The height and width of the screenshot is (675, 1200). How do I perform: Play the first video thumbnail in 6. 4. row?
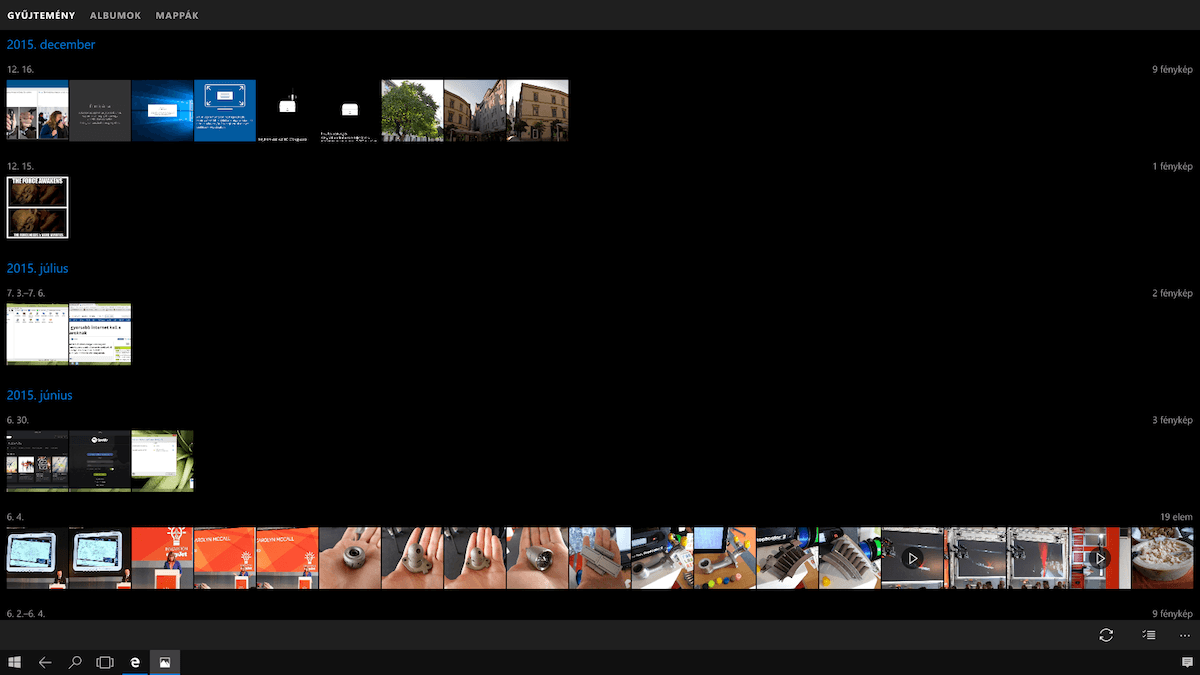click(x=912, y=558)
